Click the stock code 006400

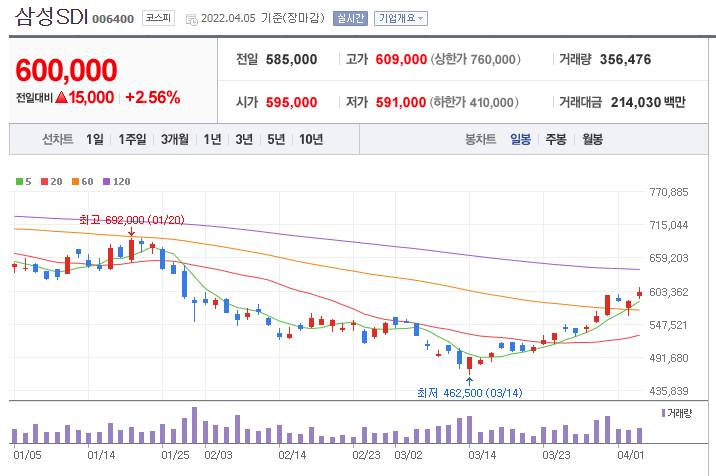pos(113,19)
